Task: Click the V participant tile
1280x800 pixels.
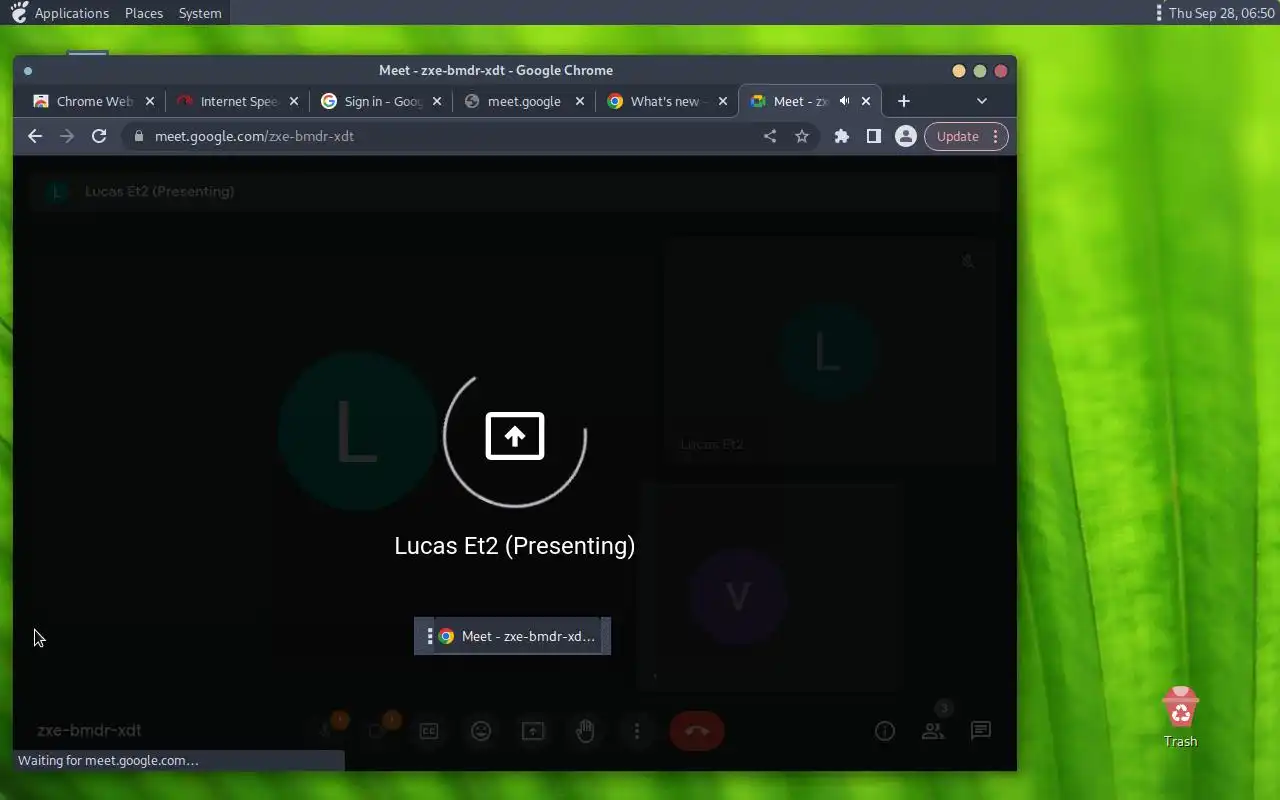Action: click(770, 586)
